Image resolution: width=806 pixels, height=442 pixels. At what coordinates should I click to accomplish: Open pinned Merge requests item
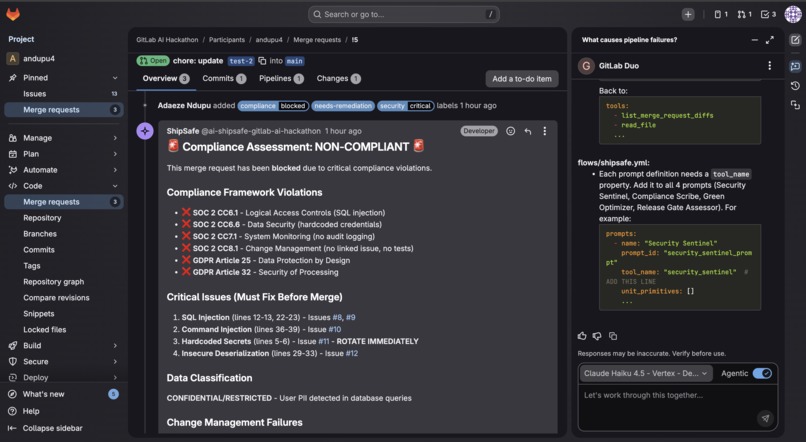click(x=64, y=109)
